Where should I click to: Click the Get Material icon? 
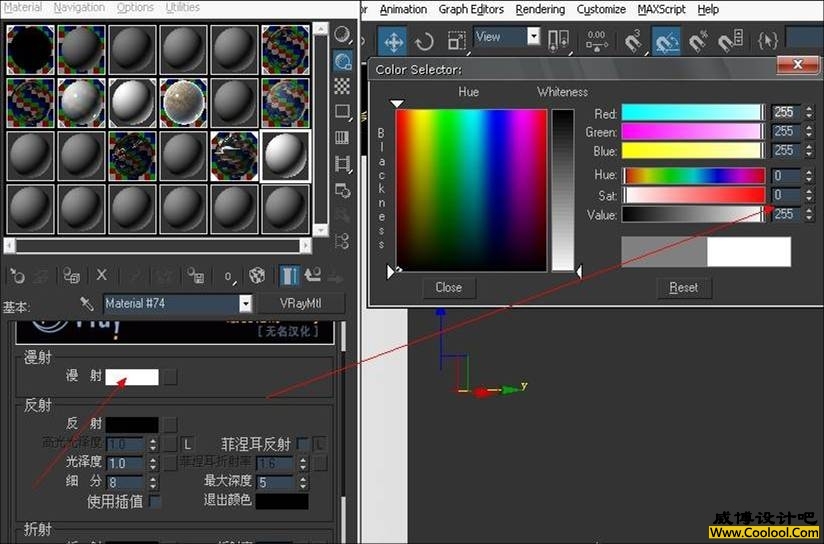(16, 275)
